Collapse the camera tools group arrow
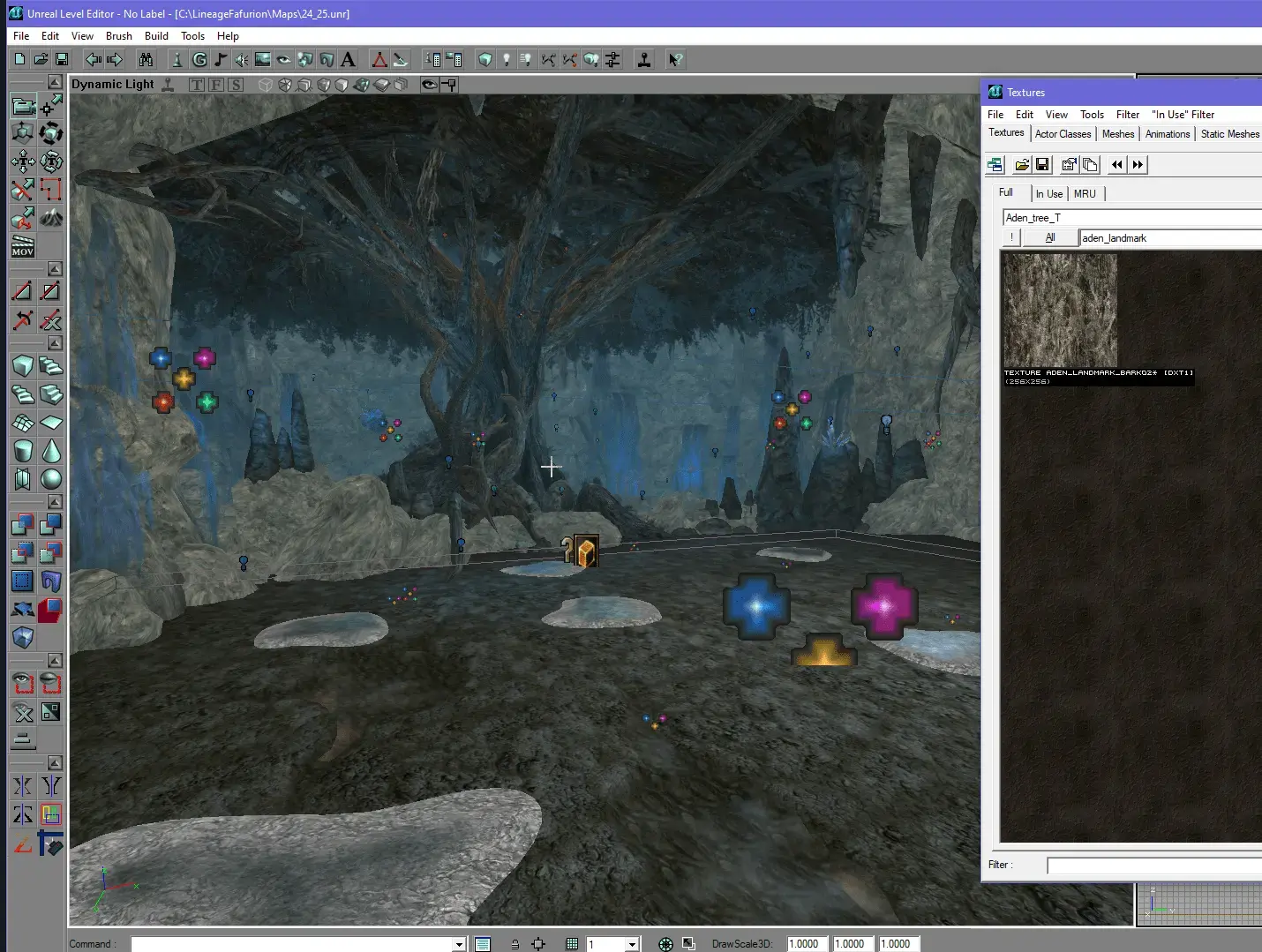 coord(55,82)
